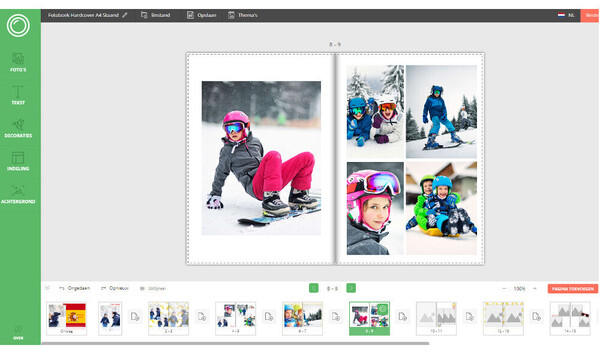Undo with Ongedaan
This screenshot has width=600, height=360.
tap(75, 288)
